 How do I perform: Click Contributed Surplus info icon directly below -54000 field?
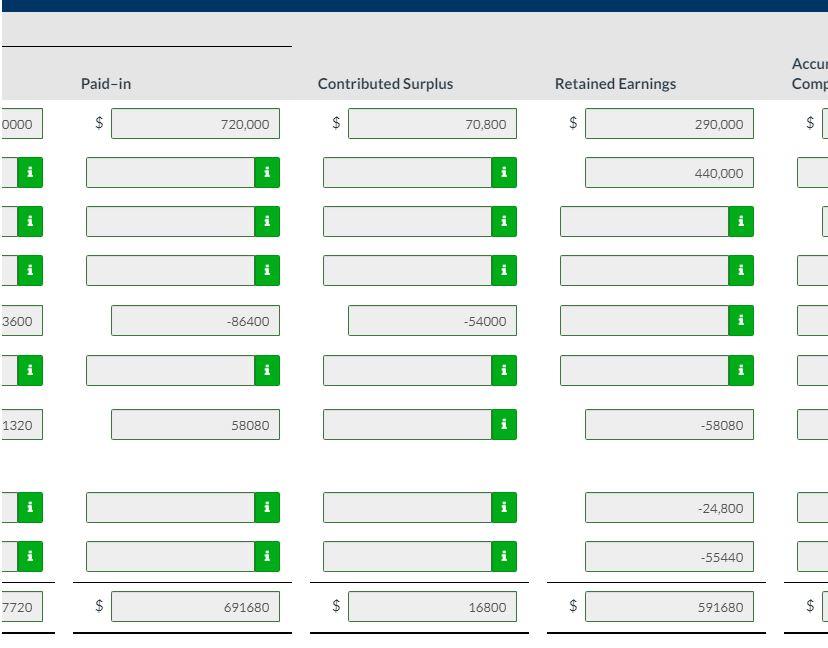tap(504, 370)
